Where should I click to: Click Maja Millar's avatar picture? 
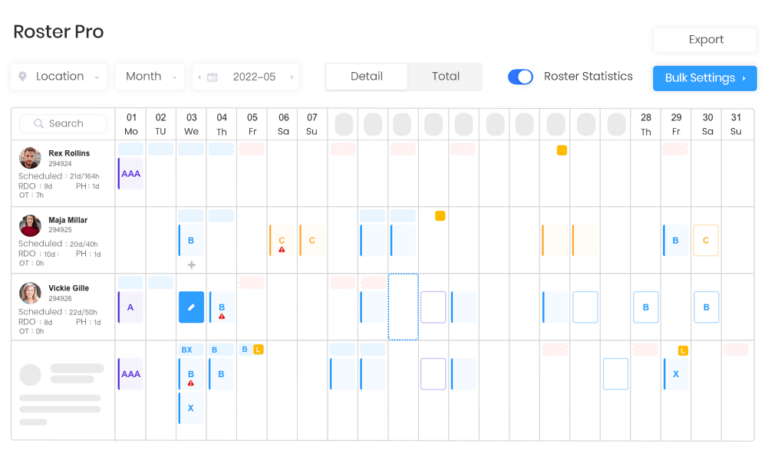coord(30,225)
